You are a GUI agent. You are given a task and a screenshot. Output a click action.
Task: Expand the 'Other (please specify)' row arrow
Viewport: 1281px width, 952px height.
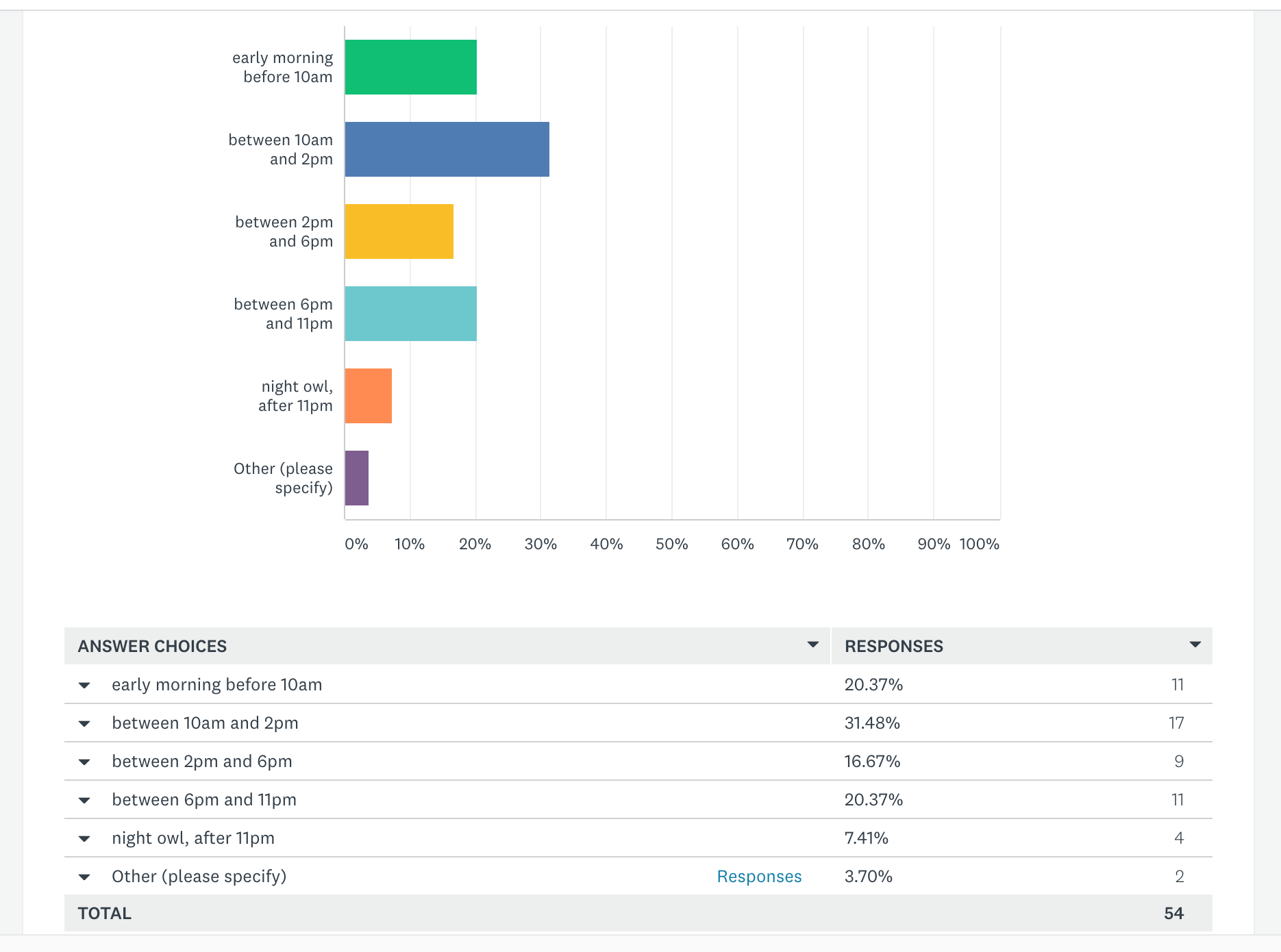point(84,877)
